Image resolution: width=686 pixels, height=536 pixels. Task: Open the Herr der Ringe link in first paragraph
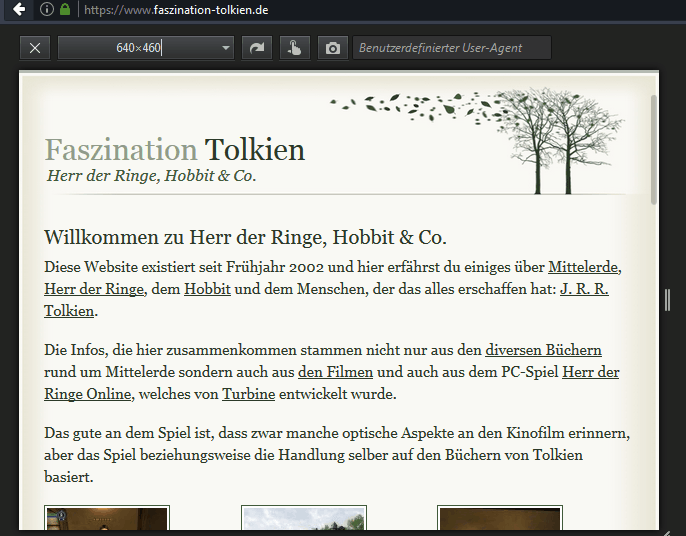point(94,289)
